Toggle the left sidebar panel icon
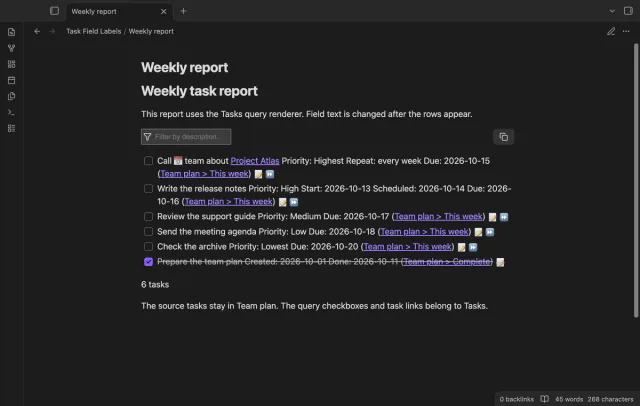The width and height of the screenshot is (640, 406). 54,11
